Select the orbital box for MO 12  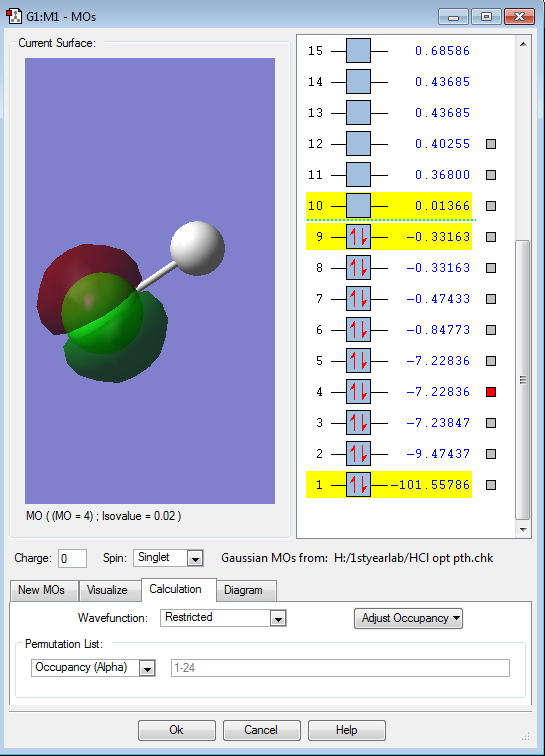358,144
